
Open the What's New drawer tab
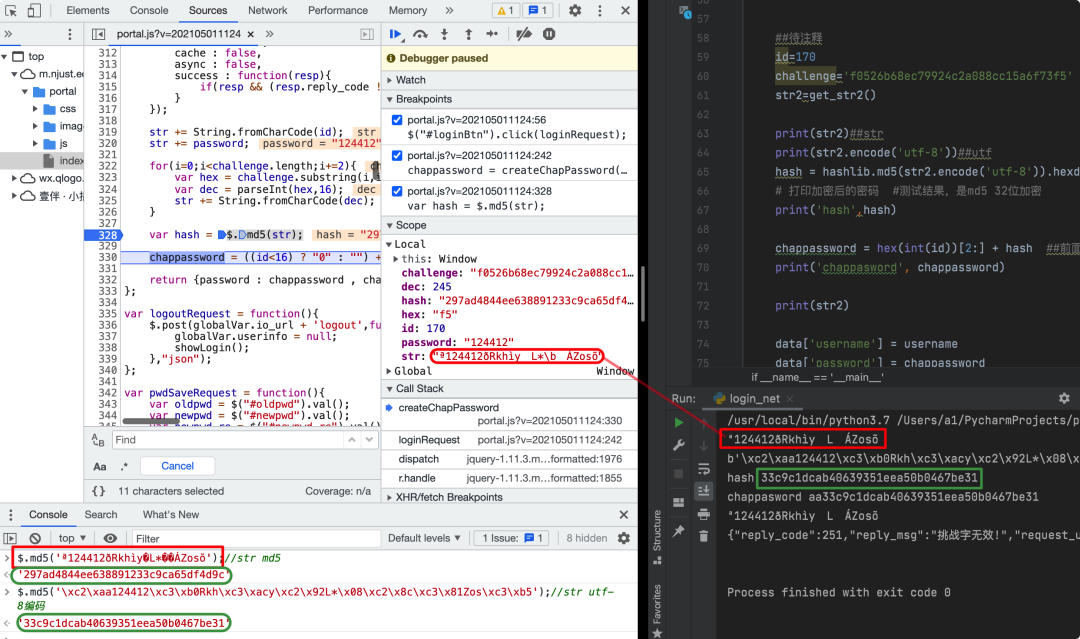click(x=171, y=514)
